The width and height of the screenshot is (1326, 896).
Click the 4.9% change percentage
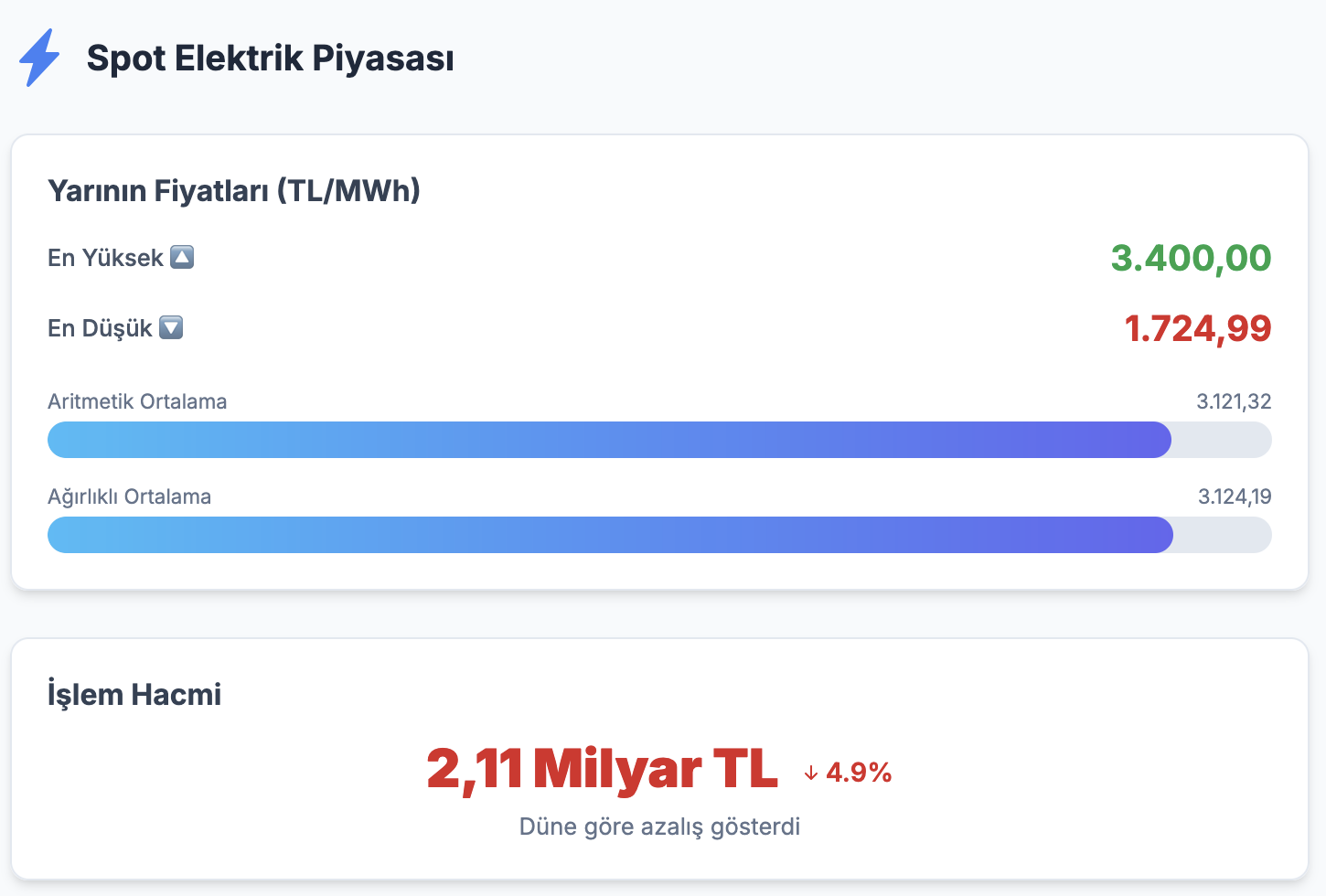click(x=859, y=773)
